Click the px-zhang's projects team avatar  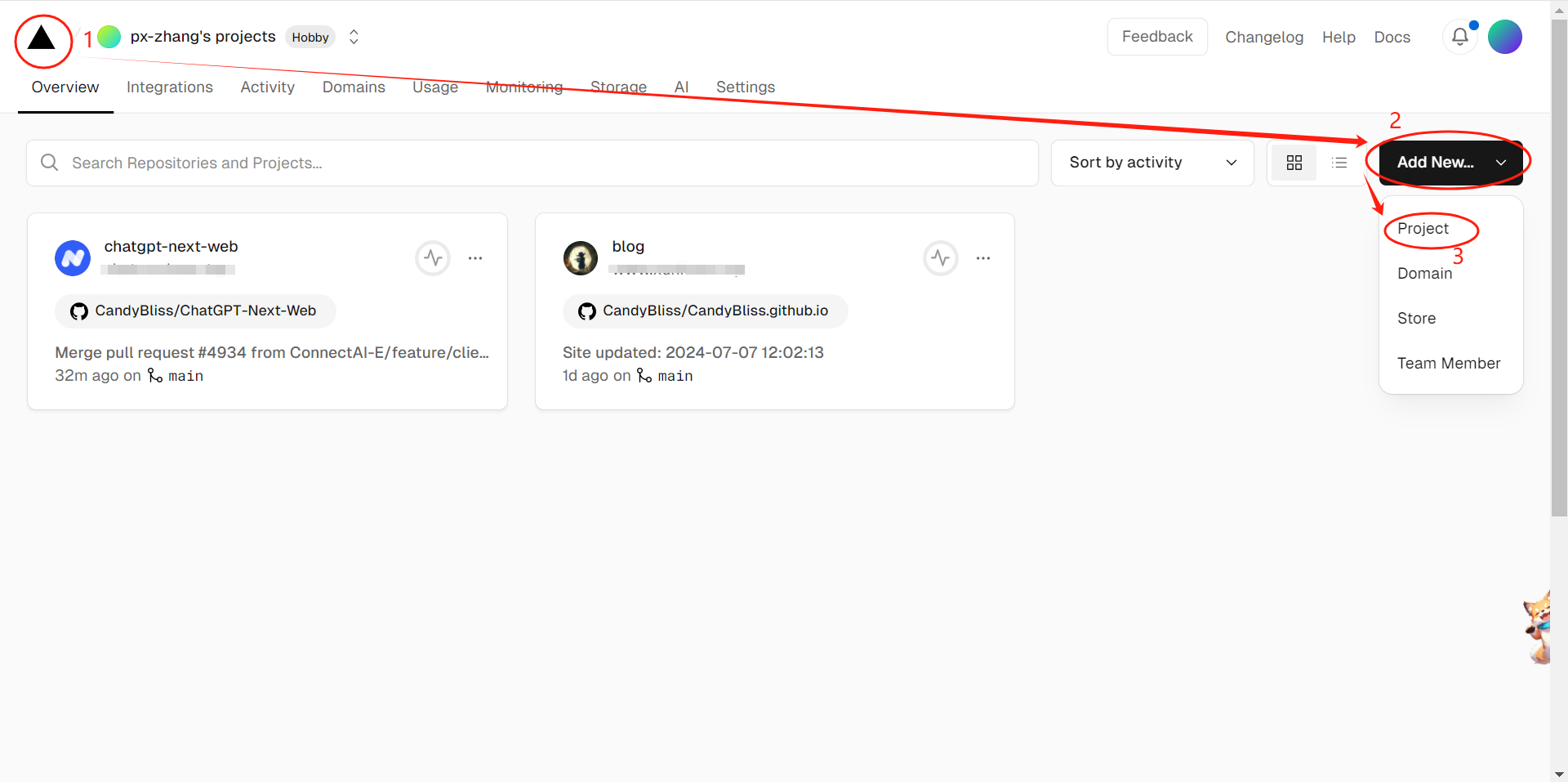click(109, 37)
